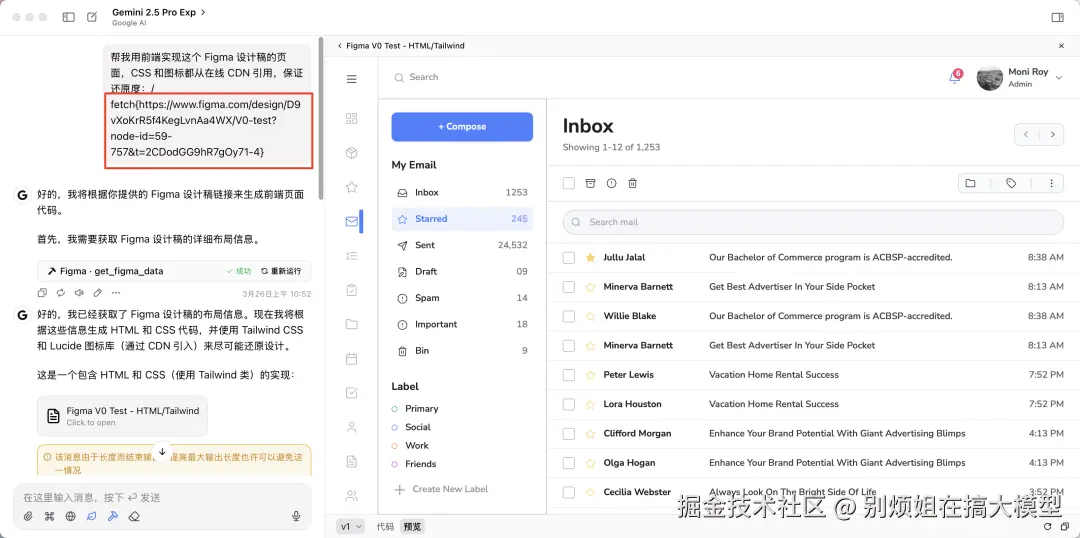Click the folder icon in the sidebar rail
The height and width of the screenshot is (538, 1080).
[352, 324]
